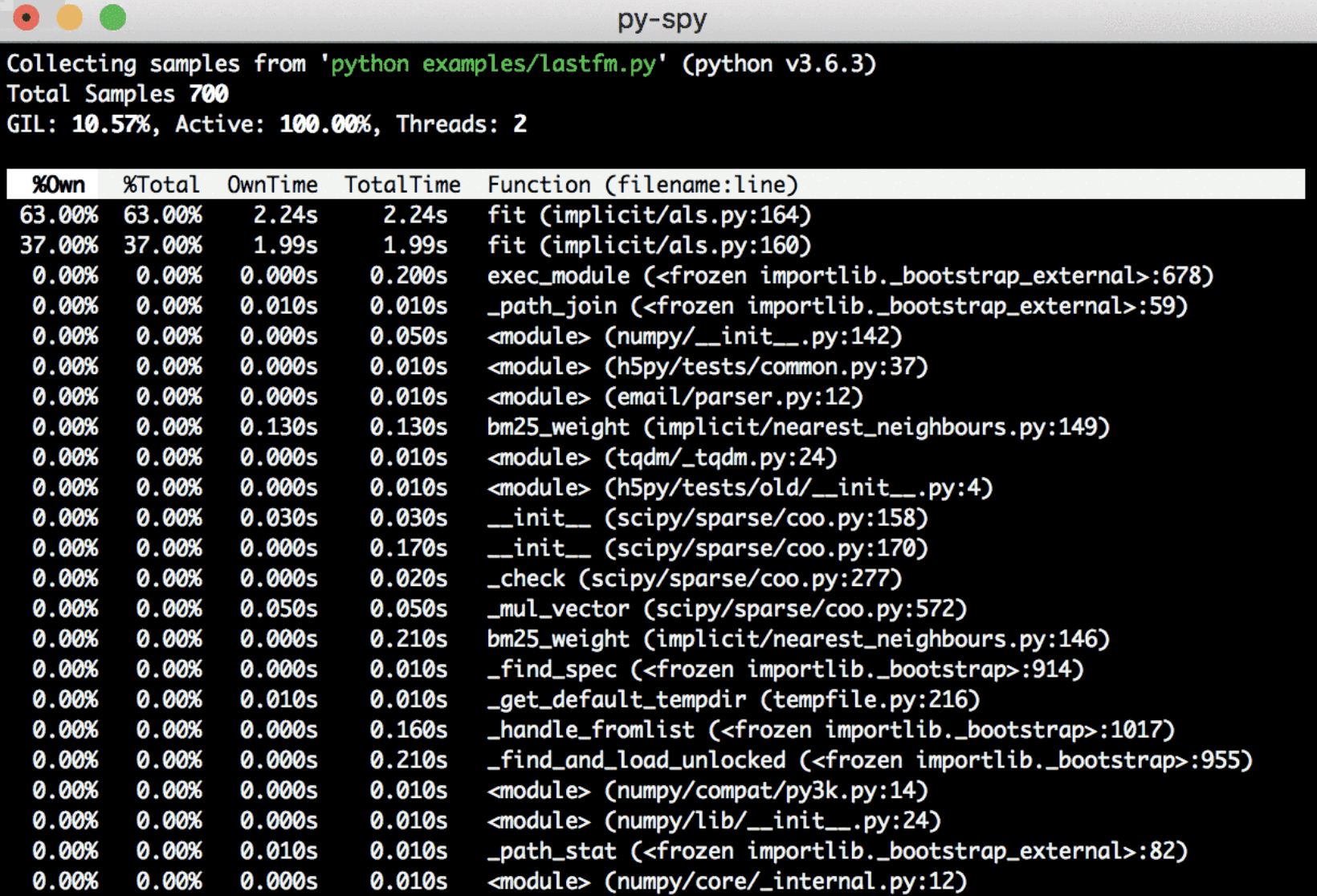Click the 37.00% %Total value
The width and height of the screenshot is (1317, 896).
[163, 246]
